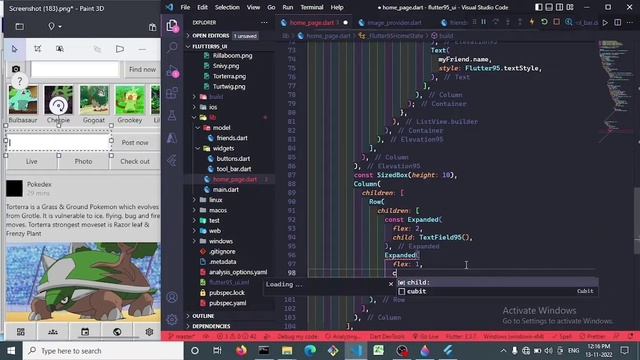The width and height of the screenshot is (640, 360).
Task: Close the Loading suggestion details popup
Action: click(391, 284)
